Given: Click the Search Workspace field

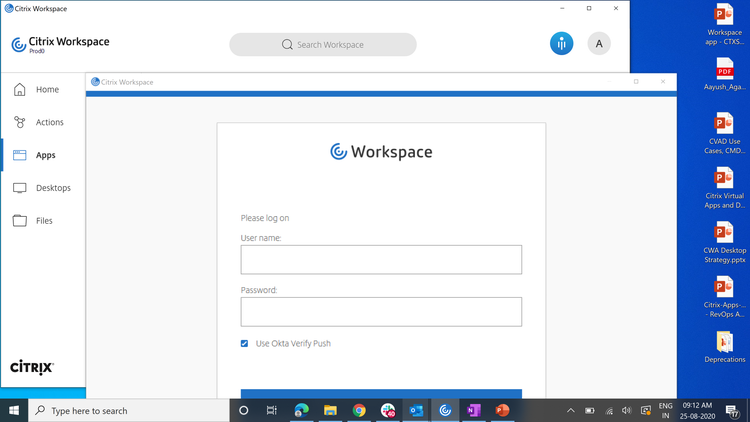Looking at the screenshot, I should (323, 44).
